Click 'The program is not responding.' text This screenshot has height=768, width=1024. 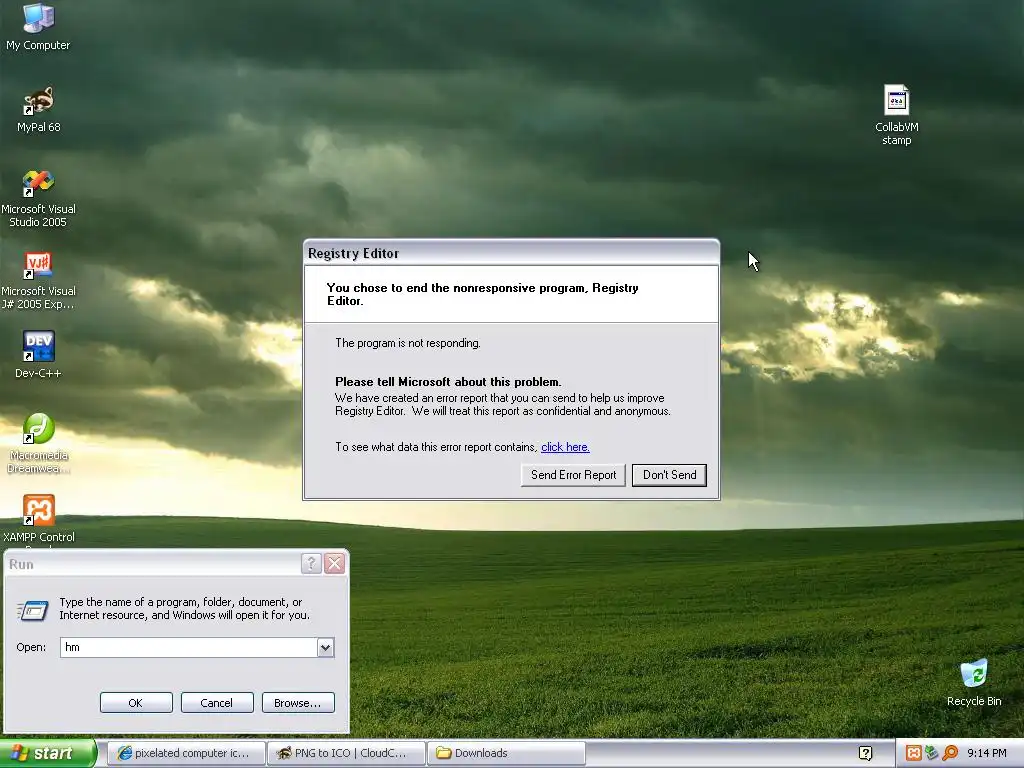[408, 343]
